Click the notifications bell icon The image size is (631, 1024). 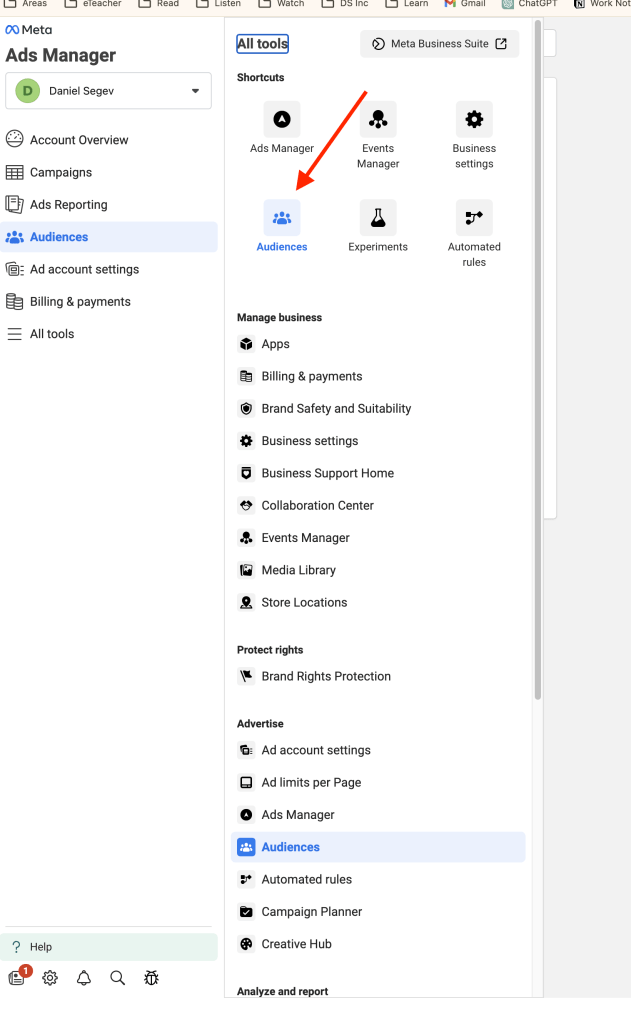click(x=84, y=978)
